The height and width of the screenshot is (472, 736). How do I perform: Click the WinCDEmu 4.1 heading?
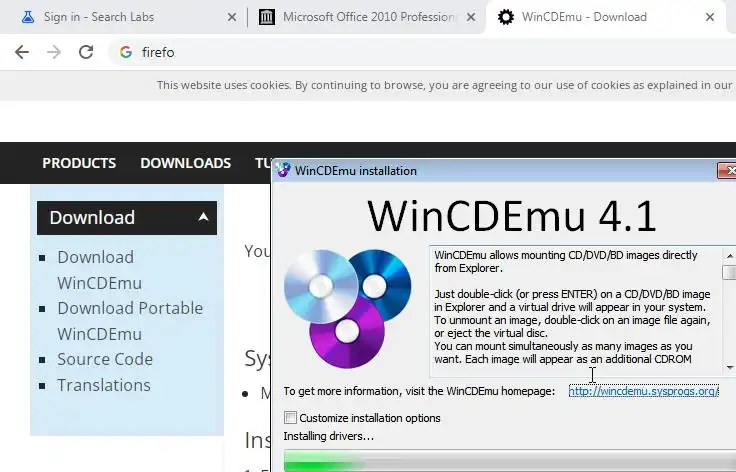tap(512, 216)
